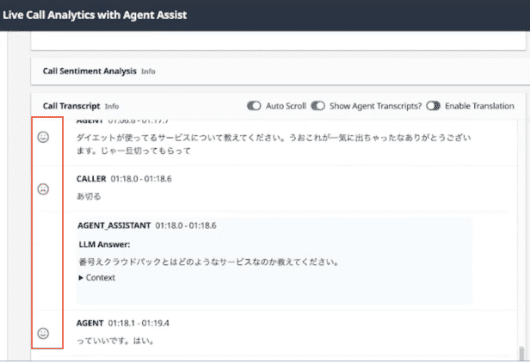Click the happy sentiment icon beside AGENT 01:18.1
The image size is (530, 362).
(43, 333)
